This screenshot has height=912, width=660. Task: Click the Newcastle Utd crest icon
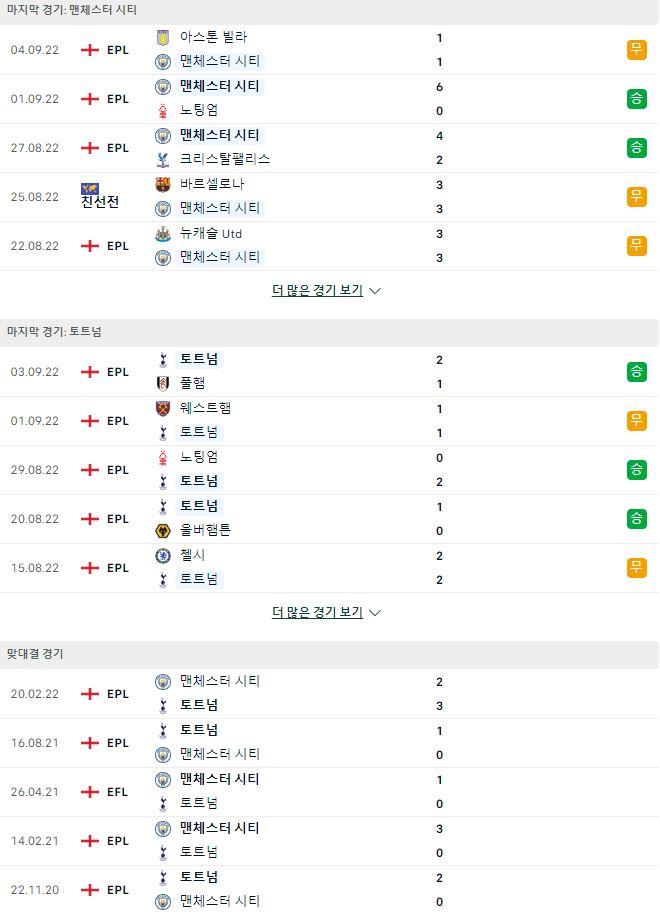(163, 234)
